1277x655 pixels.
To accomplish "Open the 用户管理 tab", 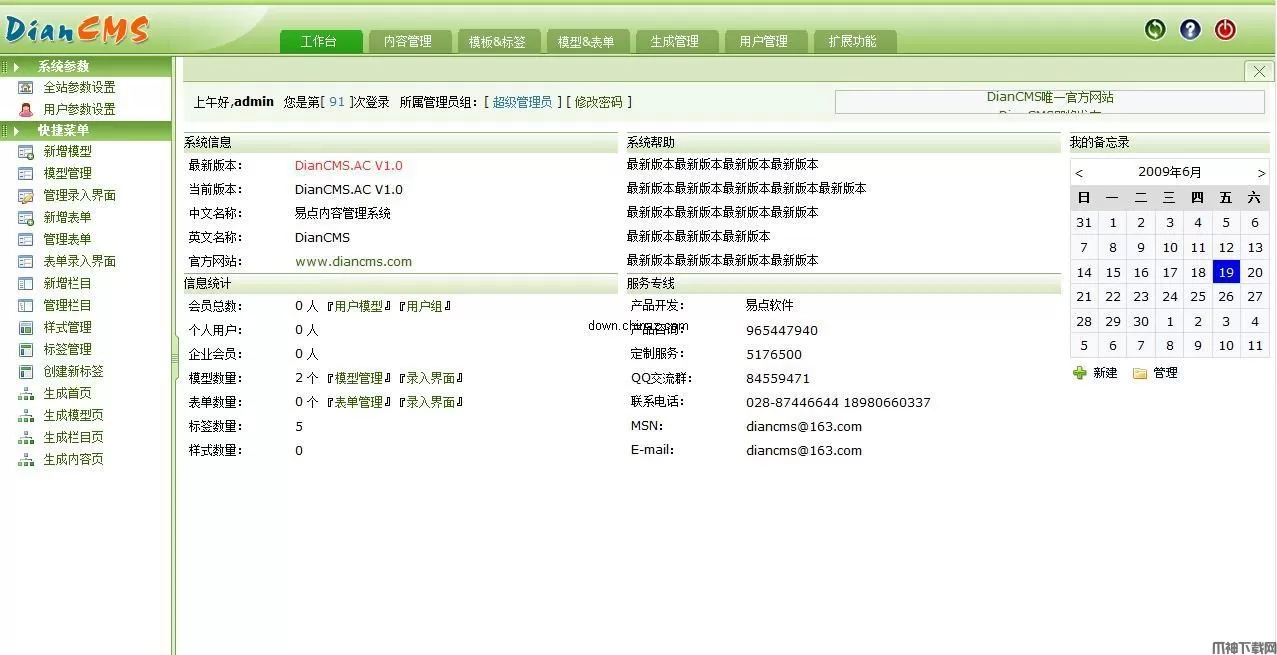I will pyautogui.click(x=765, y=41).
